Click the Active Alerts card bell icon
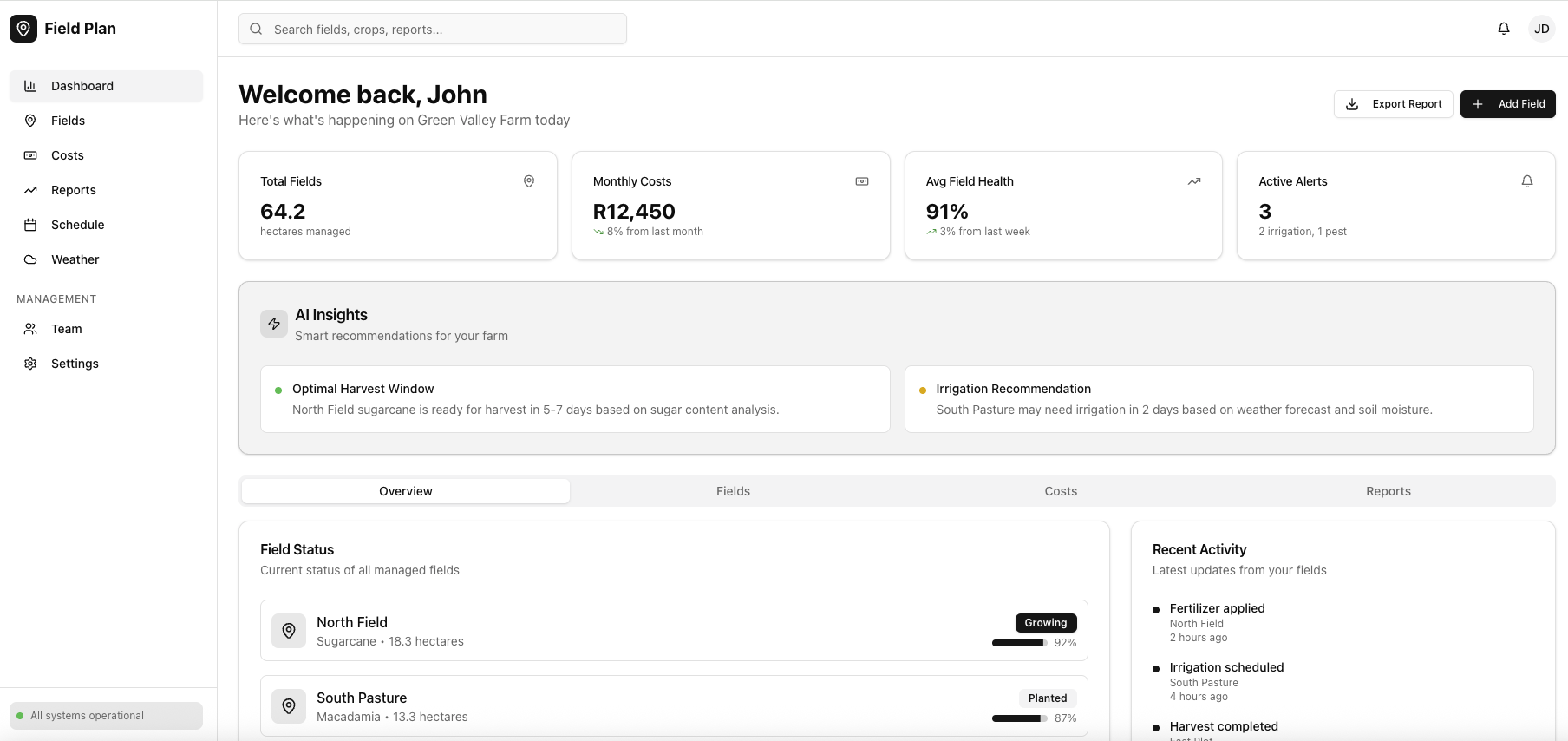Screen dimensions: 1568x741 (x=1527, y=181)
